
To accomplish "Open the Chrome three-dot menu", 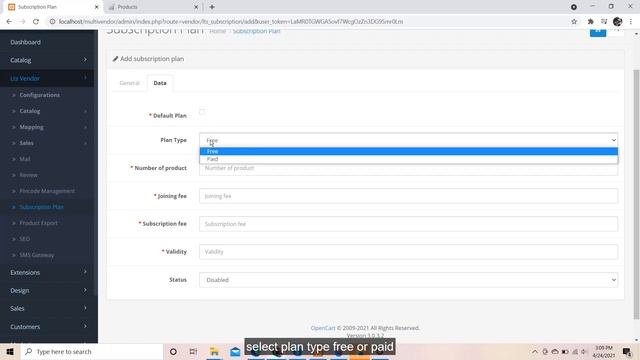I will coord(631,22).
